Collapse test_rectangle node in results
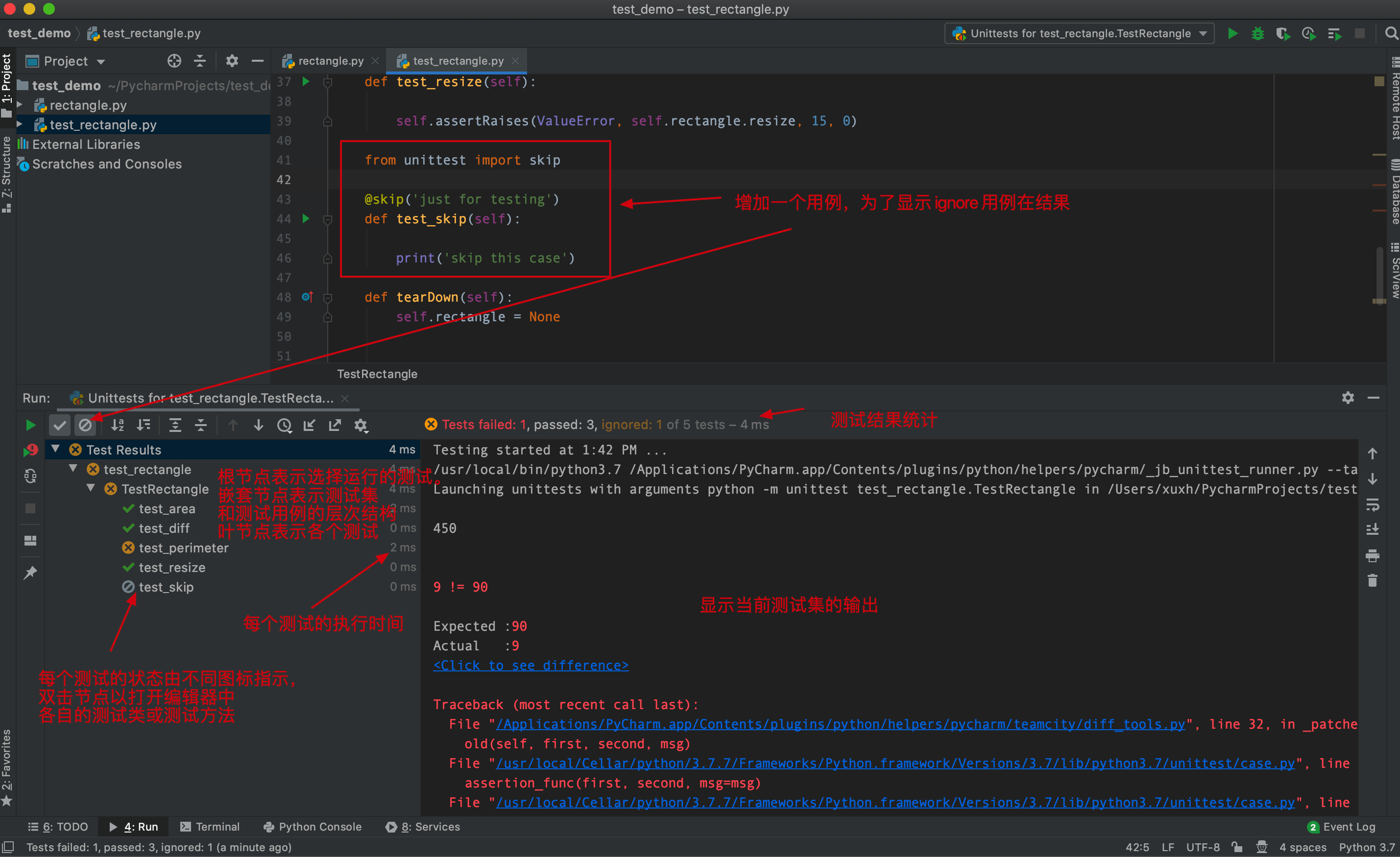This screenshot has width=1400, height=857. click(73, 469)
